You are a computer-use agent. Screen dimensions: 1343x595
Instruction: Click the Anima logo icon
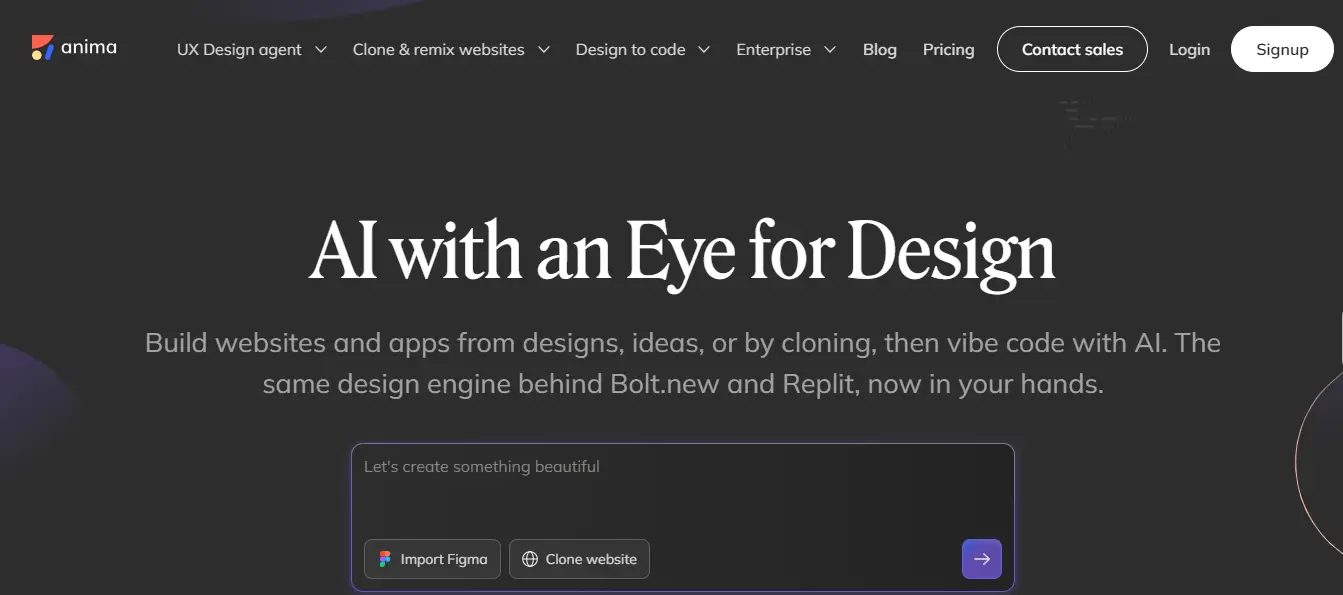(42, 47)
